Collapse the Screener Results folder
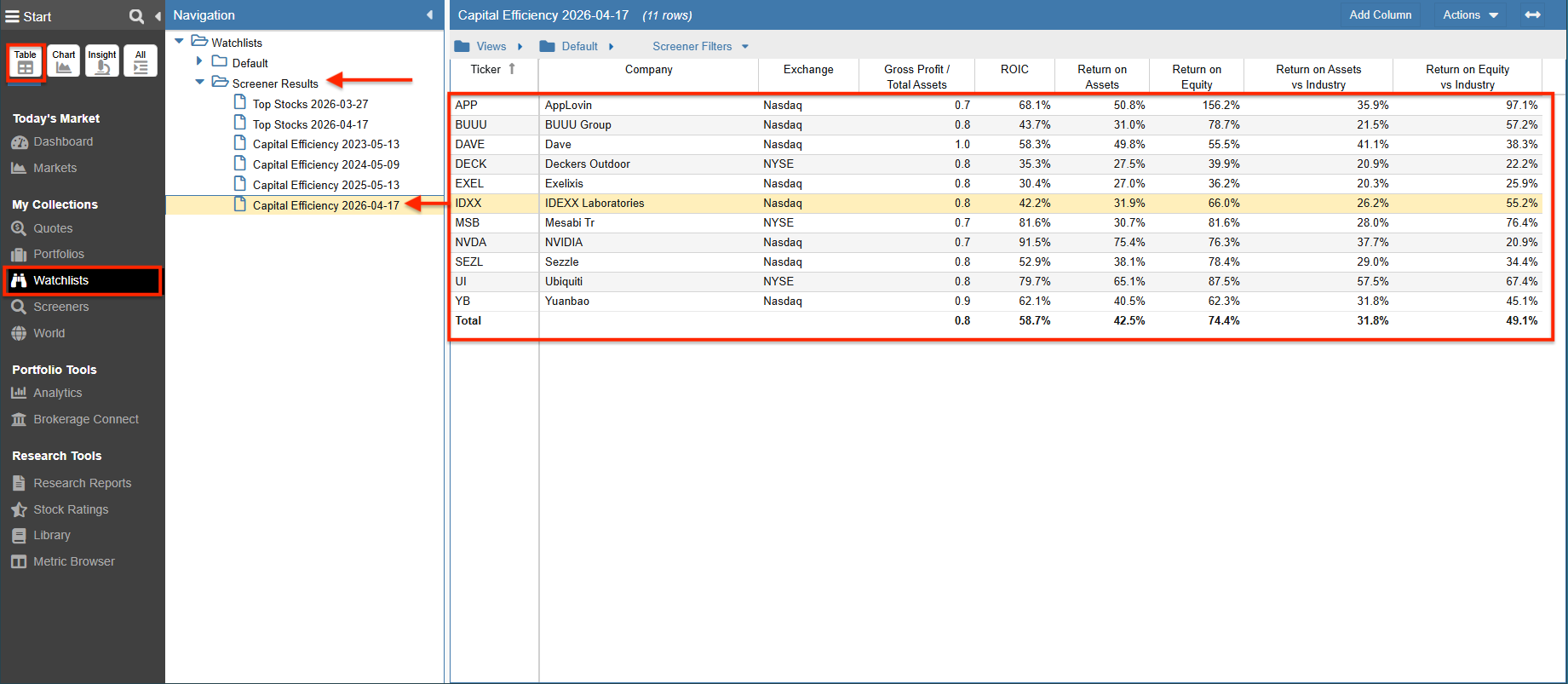Screen dimensions: 1568x684 pyautogui.click(x=199, y=83)
